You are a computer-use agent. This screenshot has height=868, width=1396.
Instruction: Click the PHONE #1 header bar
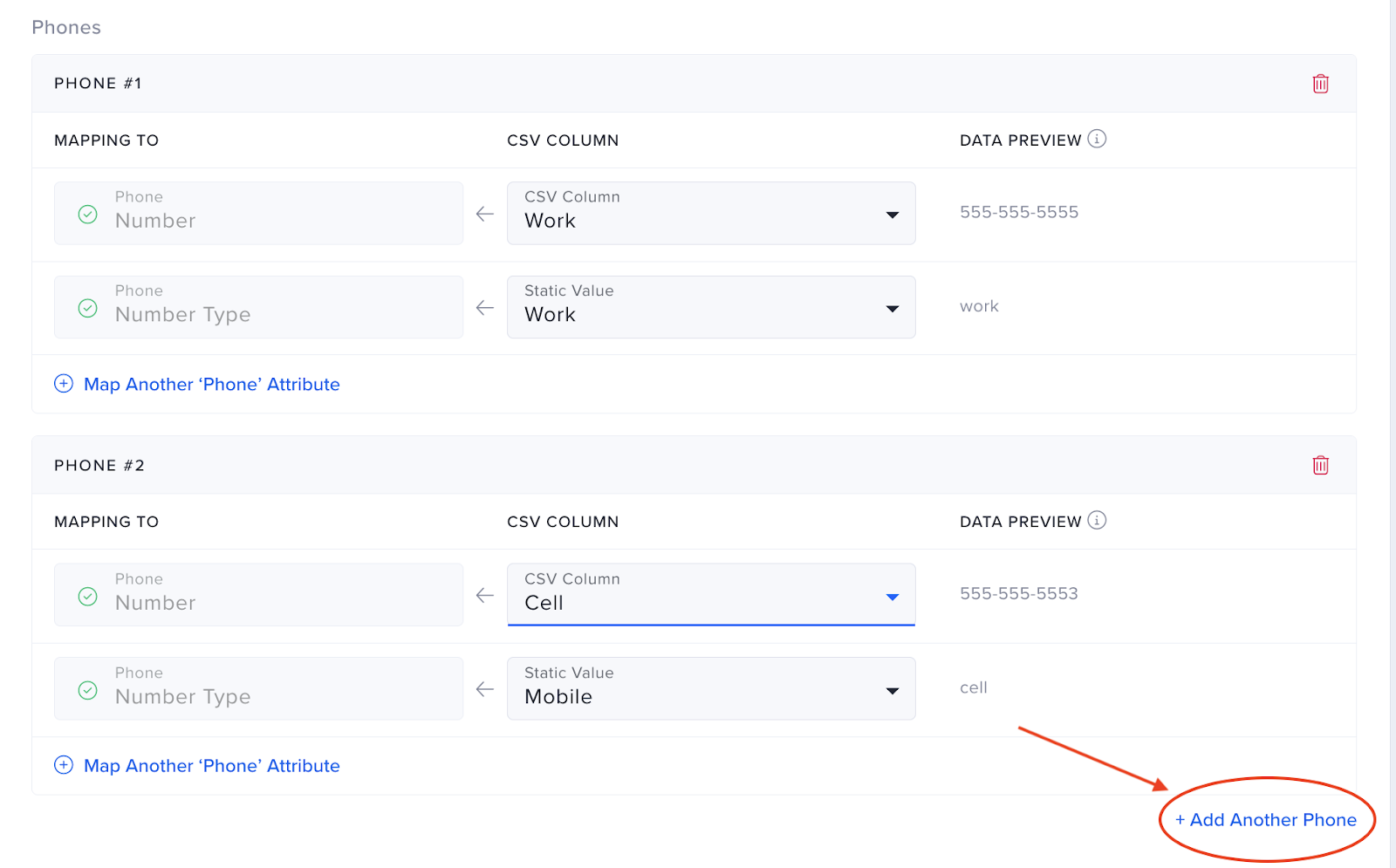click(x=99, y=83)
